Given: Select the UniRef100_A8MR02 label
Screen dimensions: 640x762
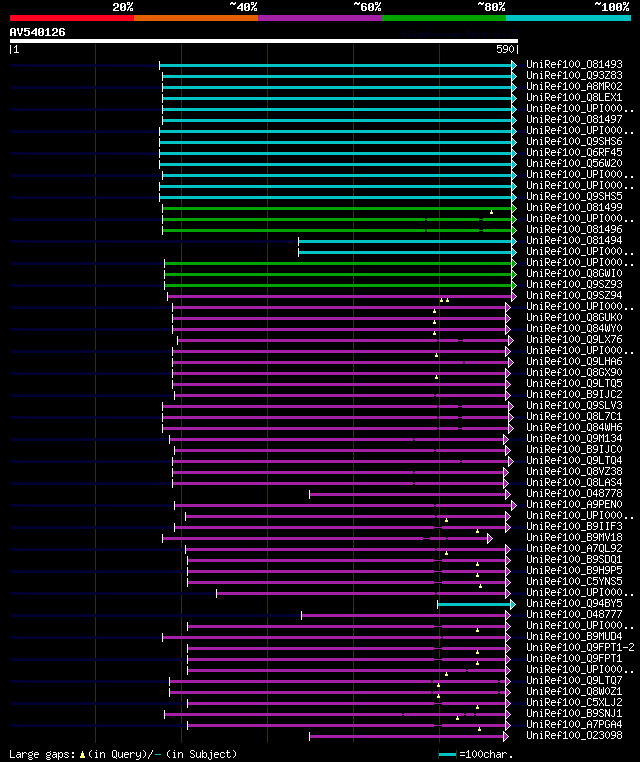Looking at the screenshot, I should point(574,86).
